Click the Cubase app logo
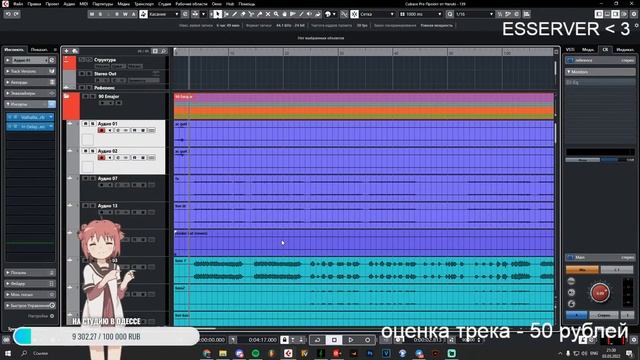Screen dimensions: 640x360 click(x=5, y=4)
